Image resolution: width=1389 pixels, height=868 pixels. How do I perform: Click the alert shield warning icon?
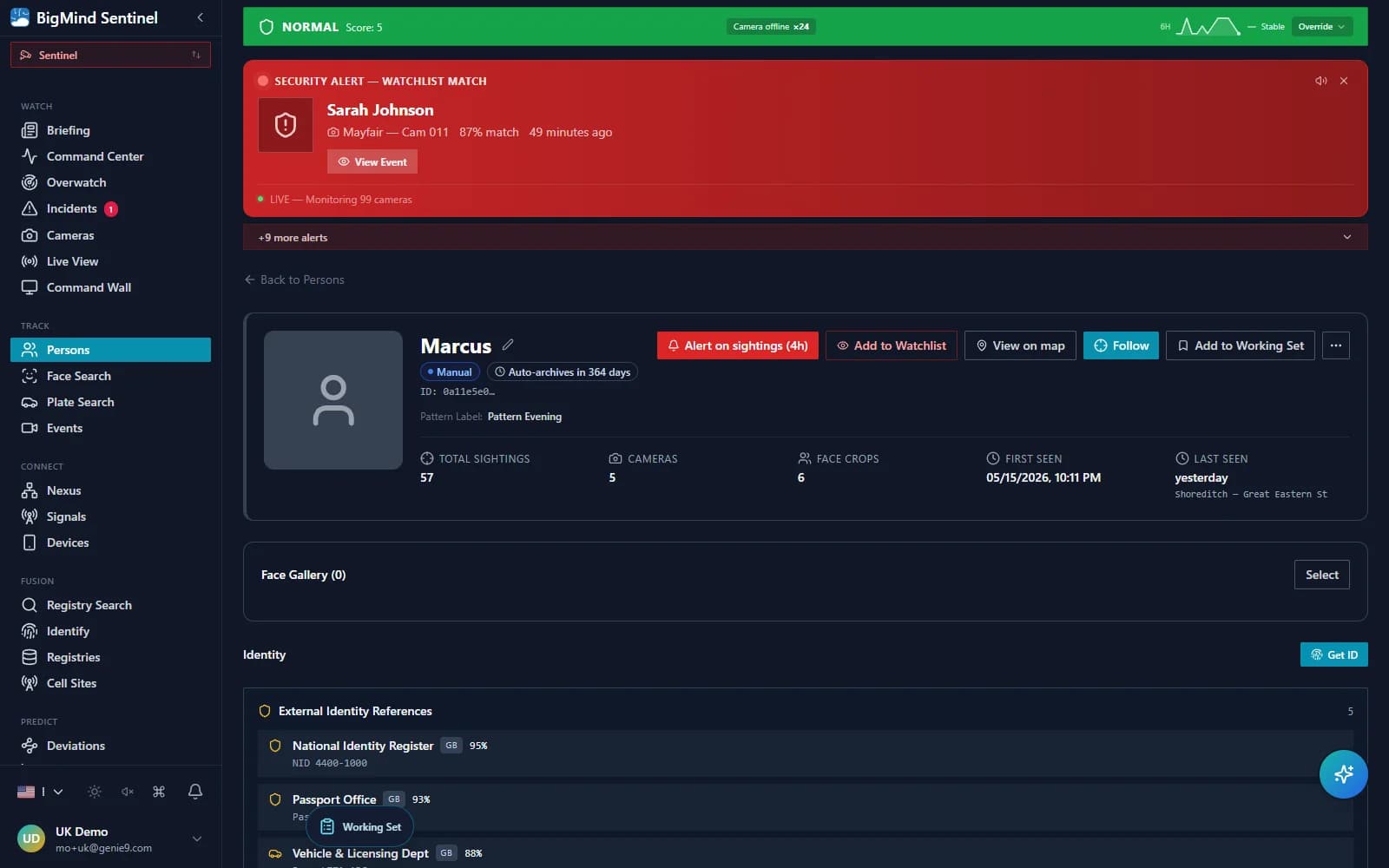click(x=286, y=125)
